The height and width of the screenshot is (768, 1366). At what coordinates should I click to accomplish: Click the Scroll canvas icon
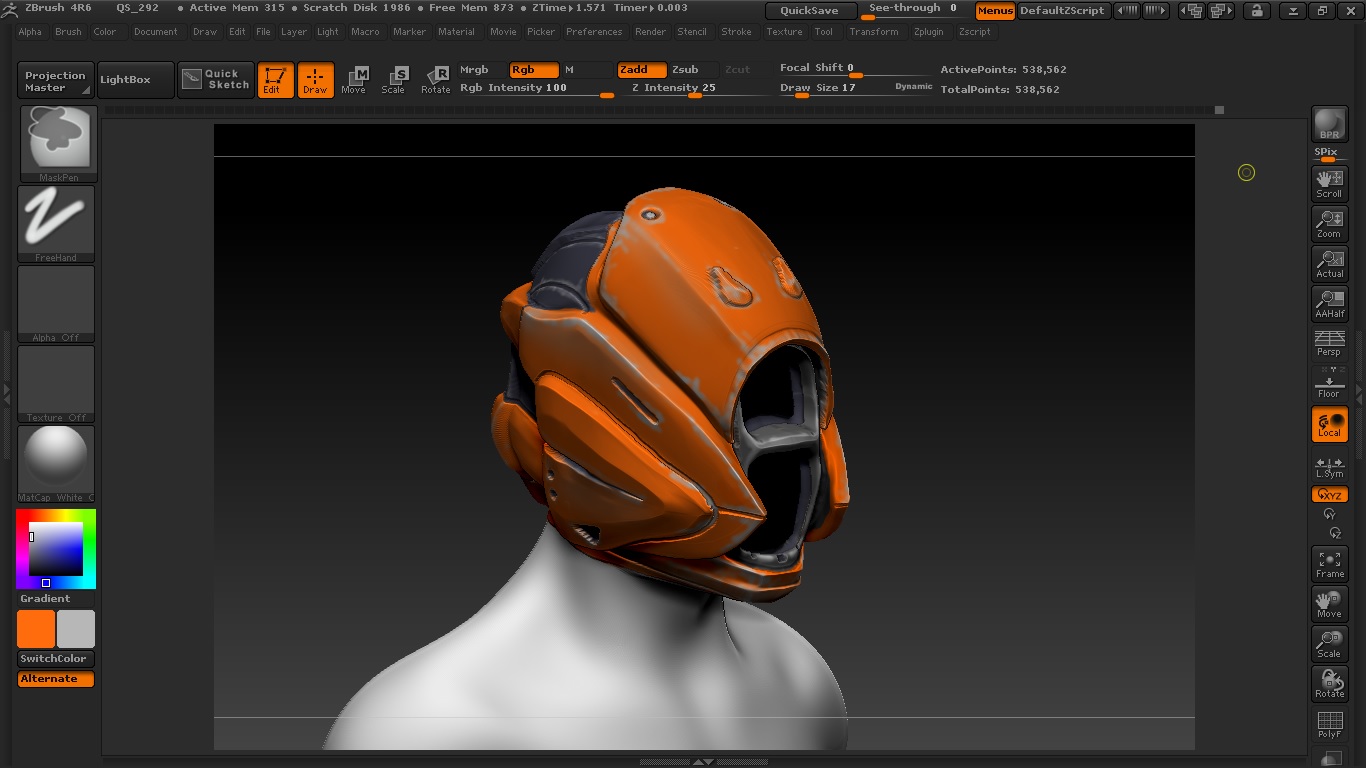(1329, 184)
